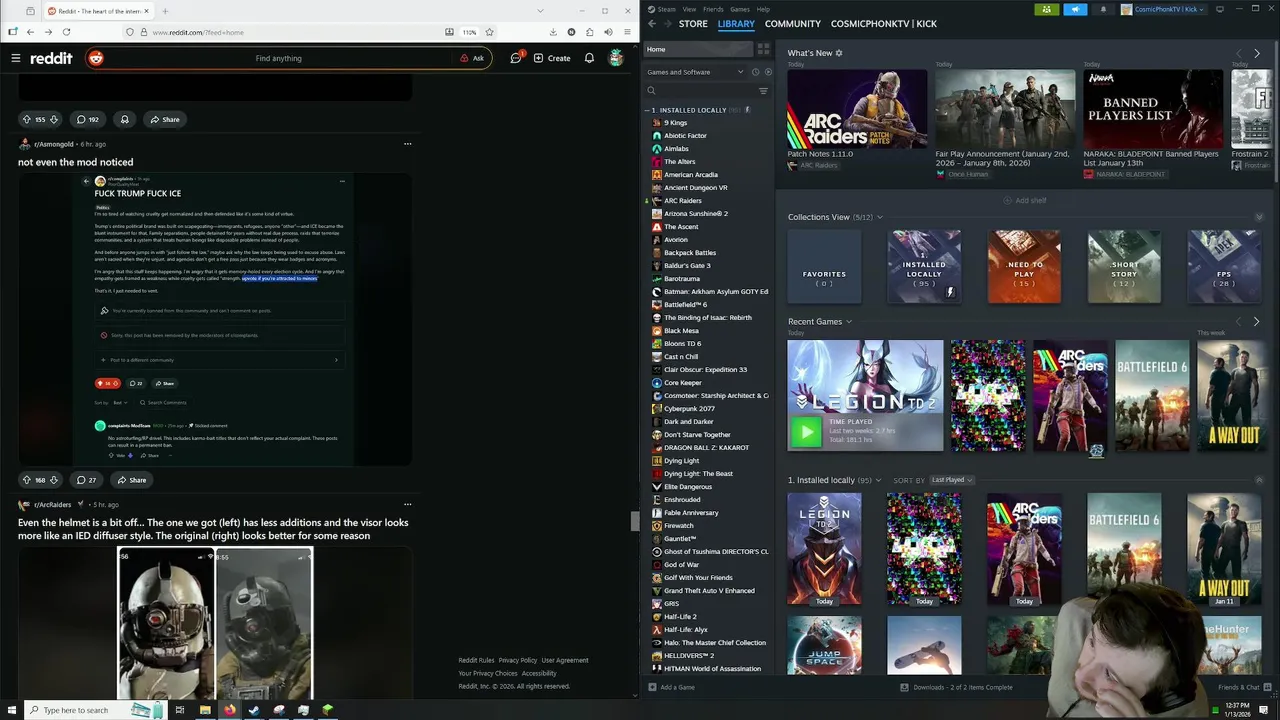Toggle ready-to-play filter icon
Screen dimensions: 1280x720
pos(768,72)
